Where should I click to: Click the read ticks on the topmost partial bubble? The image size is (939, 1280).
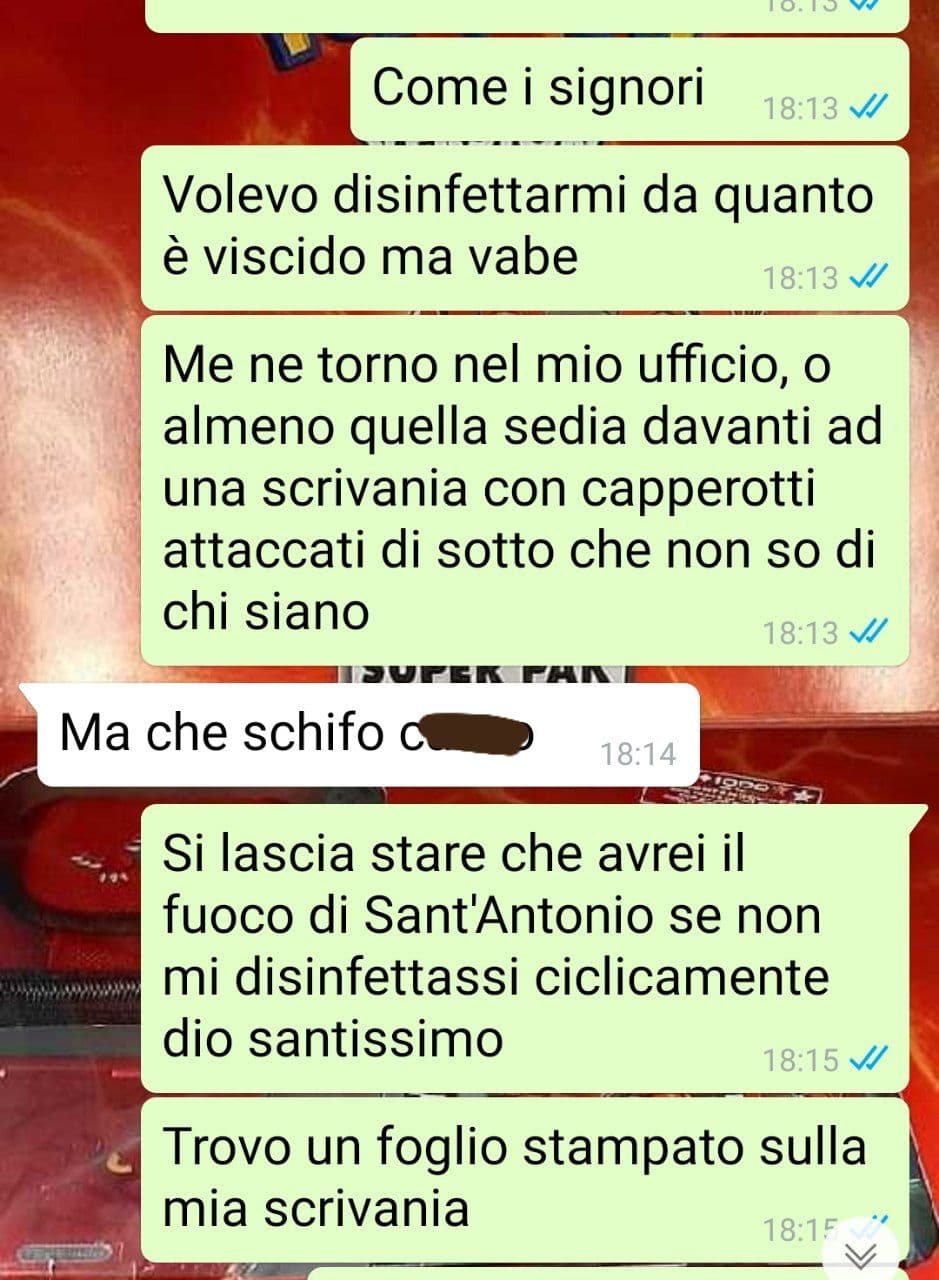(861, 5)
